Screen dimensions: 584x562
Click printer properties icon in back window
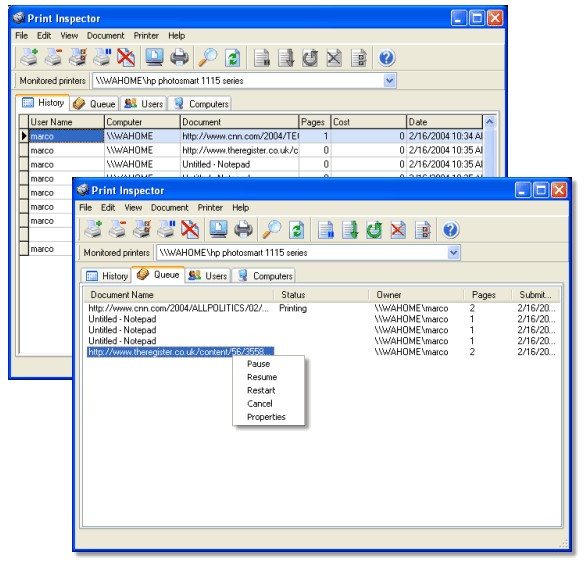77,57
